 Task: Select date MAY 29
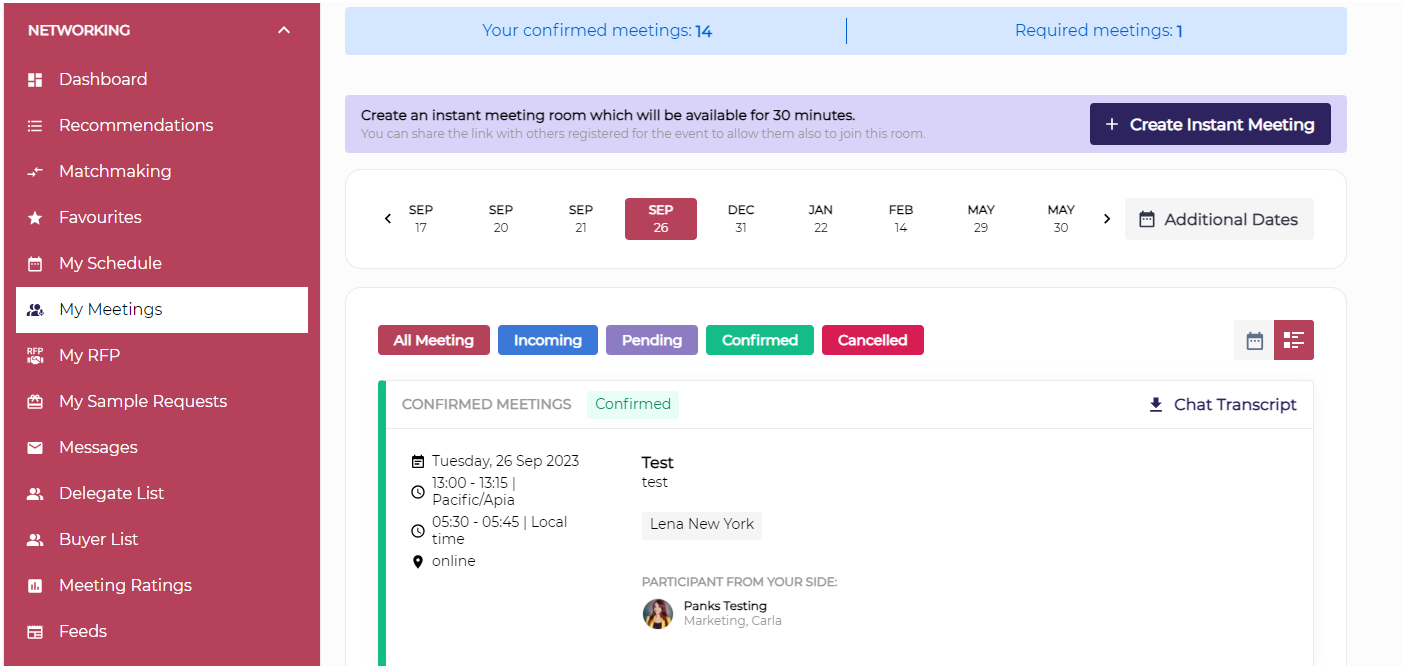[981, 219]
